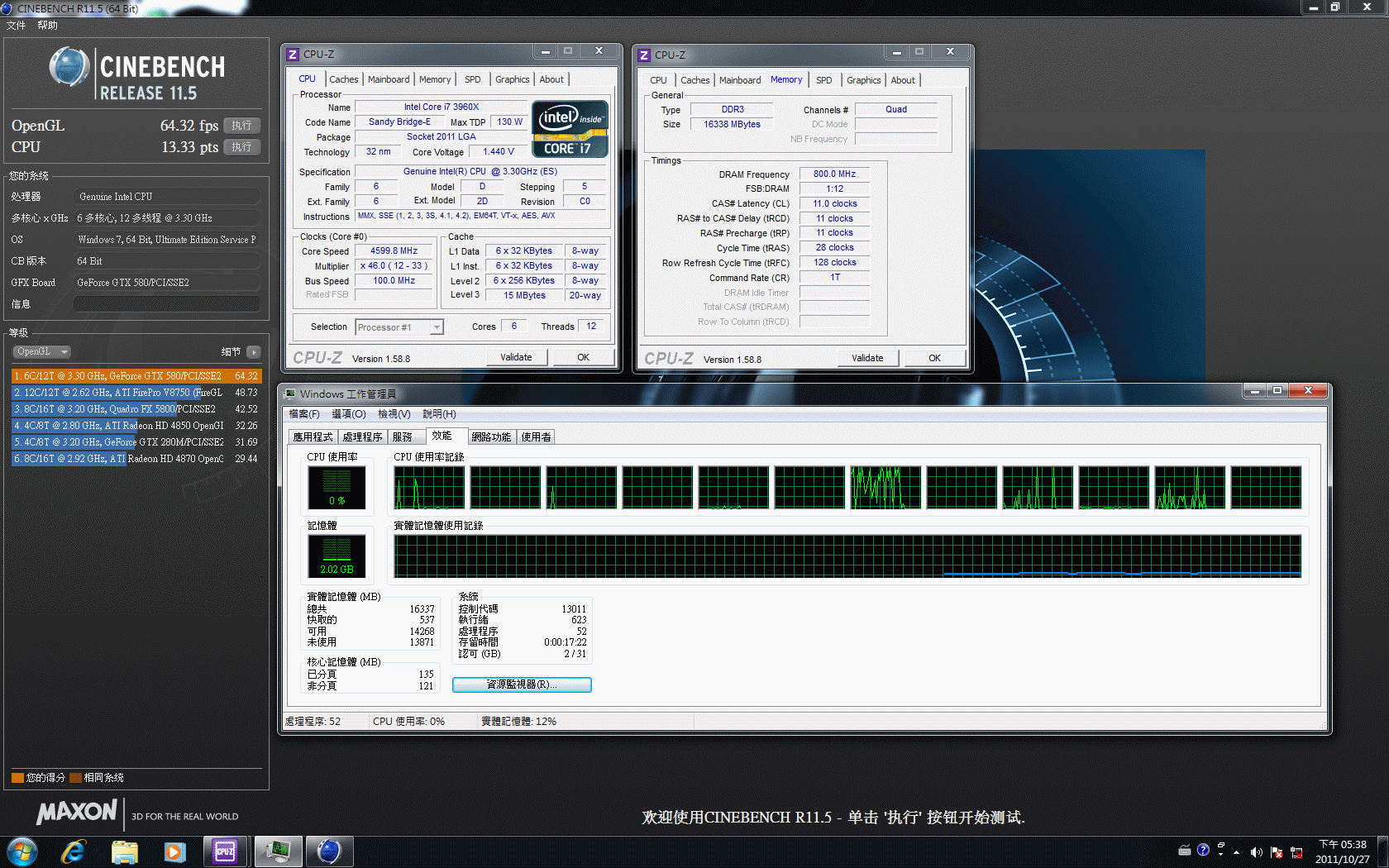Viewport: 1389px width, 868px height.
Task: Select ranking row 6. 8C/16T Radeon HD 4870
Action: (136, 459)
